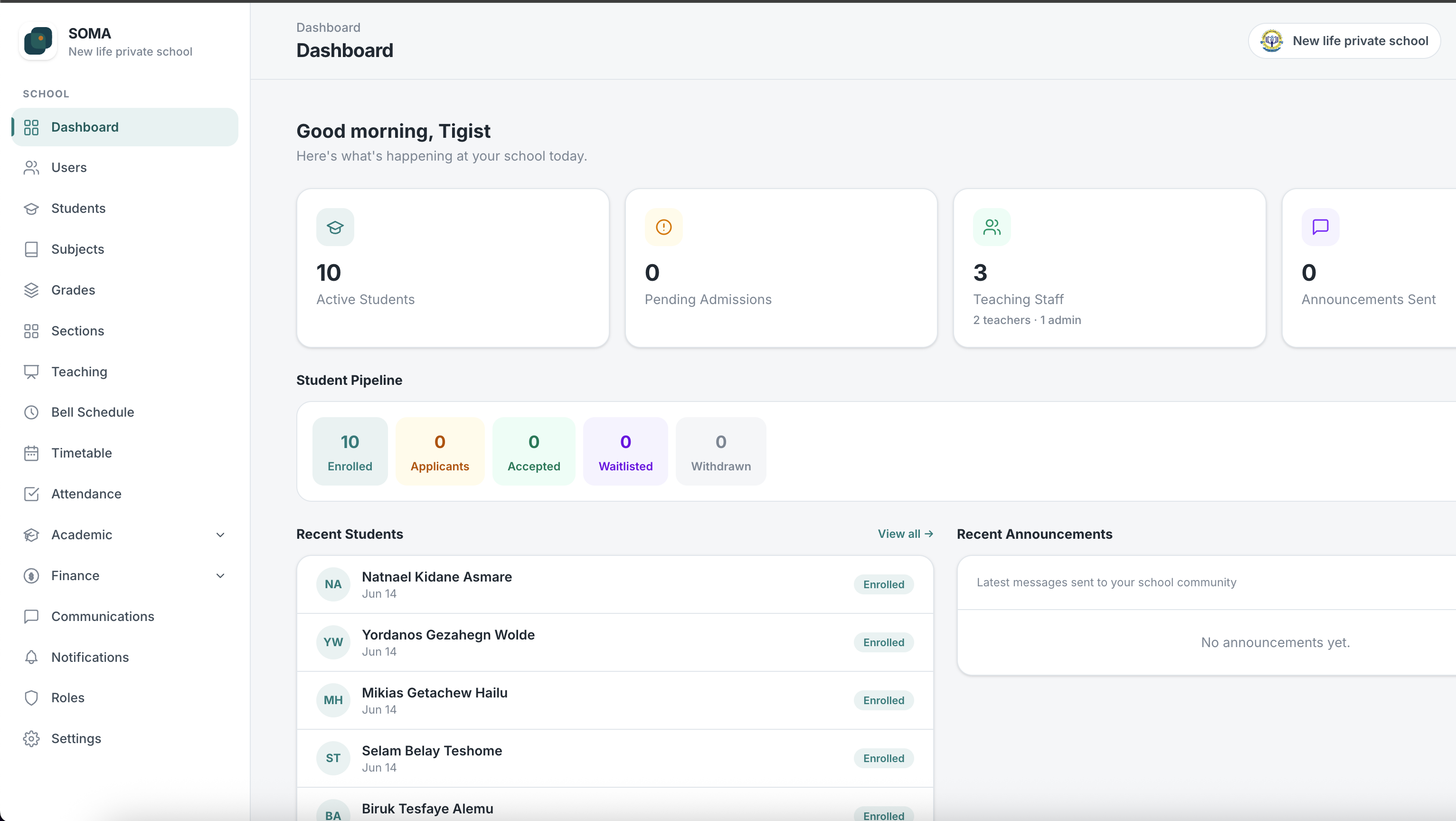Click the Subjects book icon
Image resolution: width=1456 pixels, height=821 pixels.
point(31,249)
